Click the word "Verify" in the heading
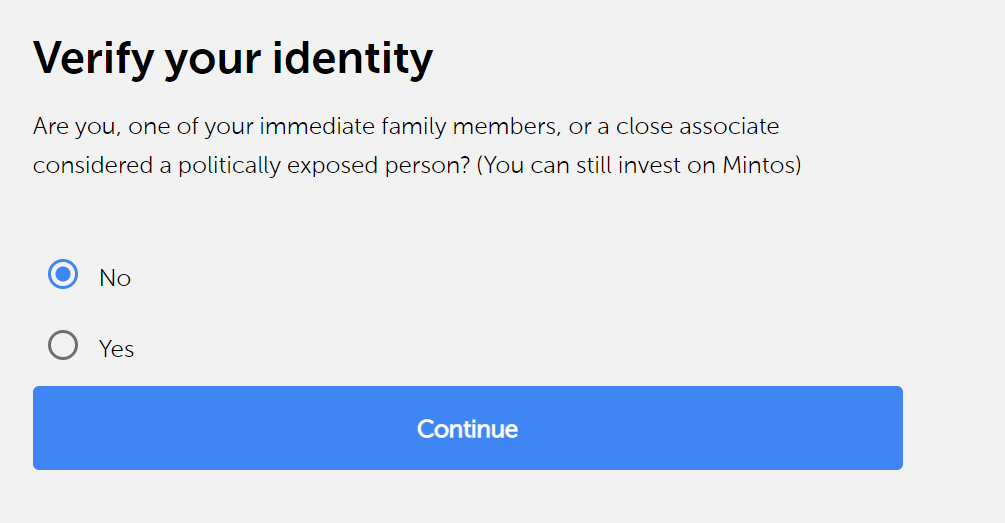This screenshot has width=1005, height=523. [x=92, y=59]
